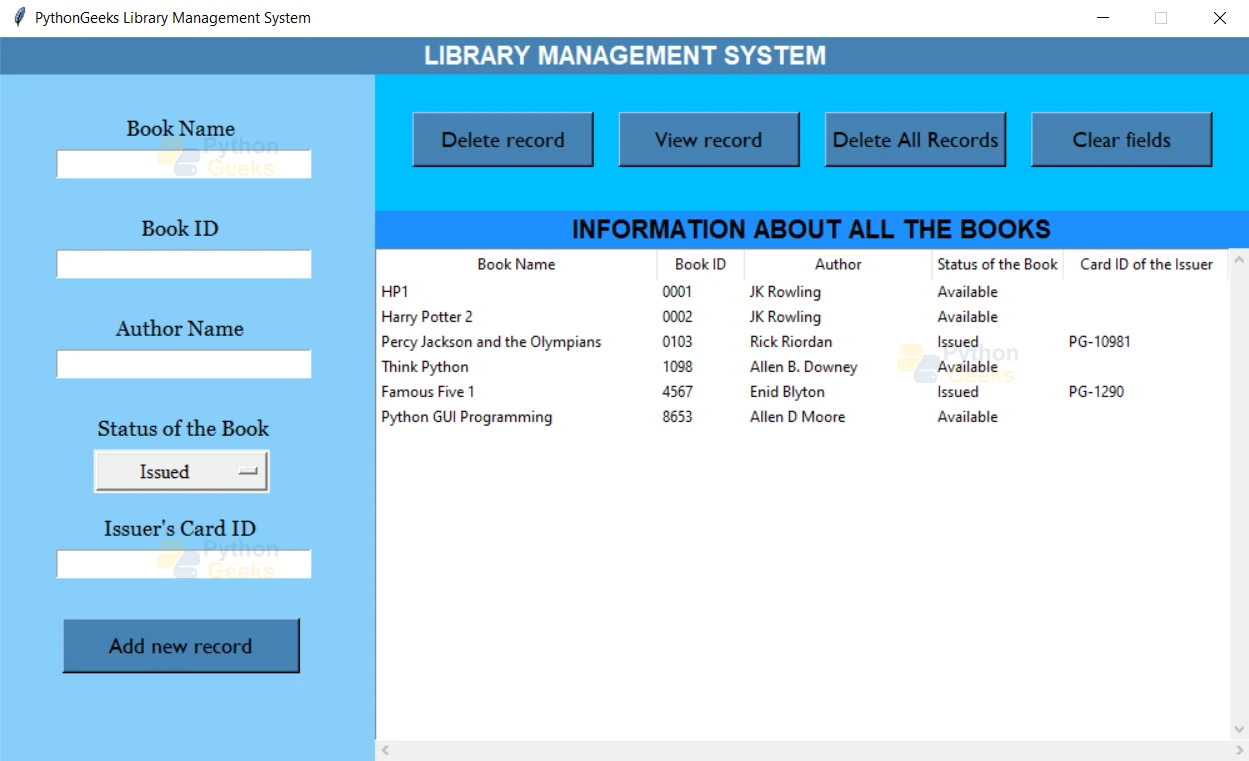
Task: Open the Status of the Book dropdown
Action: (182, 472)
